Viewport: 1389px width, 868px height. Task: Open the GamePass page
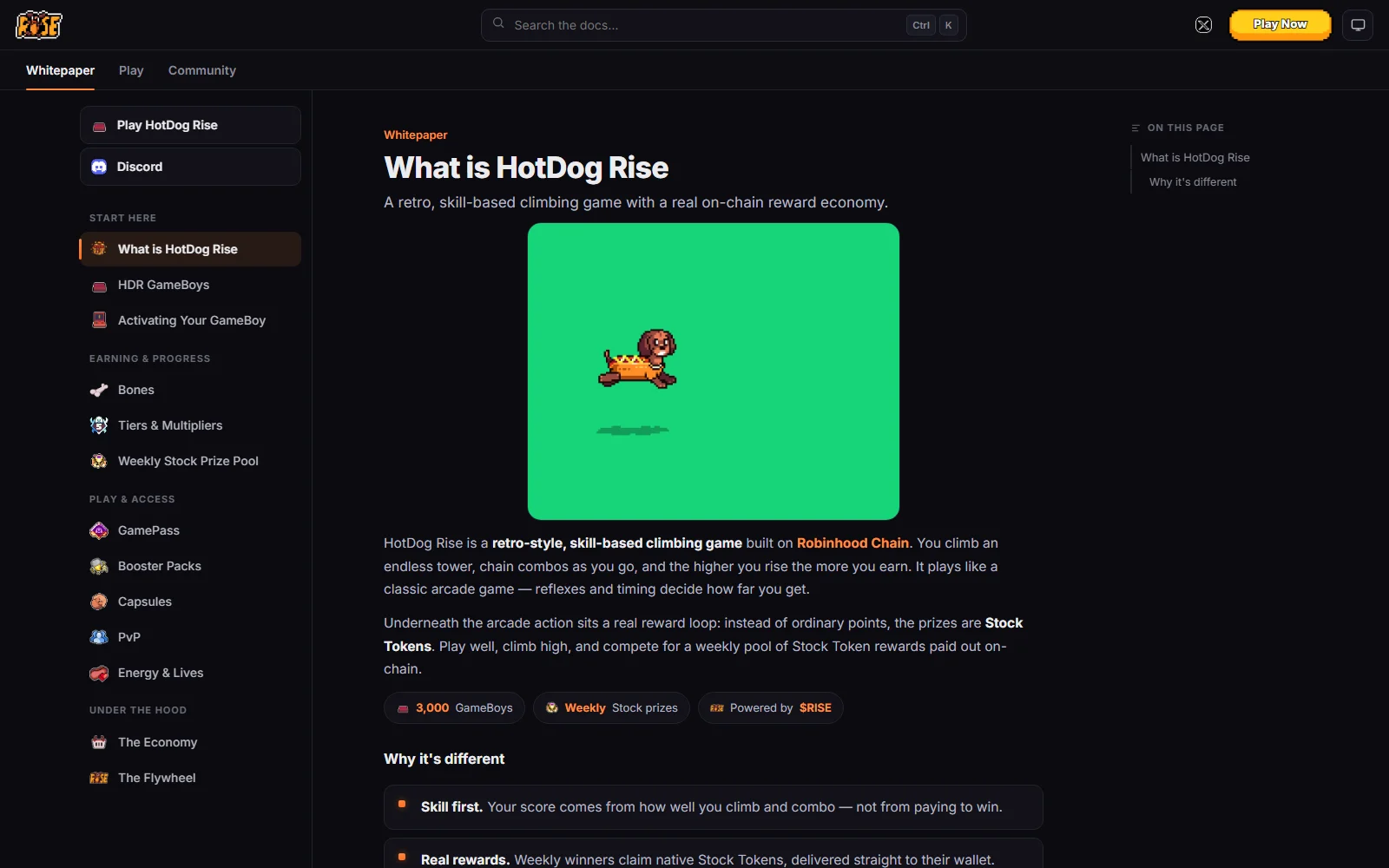(190, 530)
